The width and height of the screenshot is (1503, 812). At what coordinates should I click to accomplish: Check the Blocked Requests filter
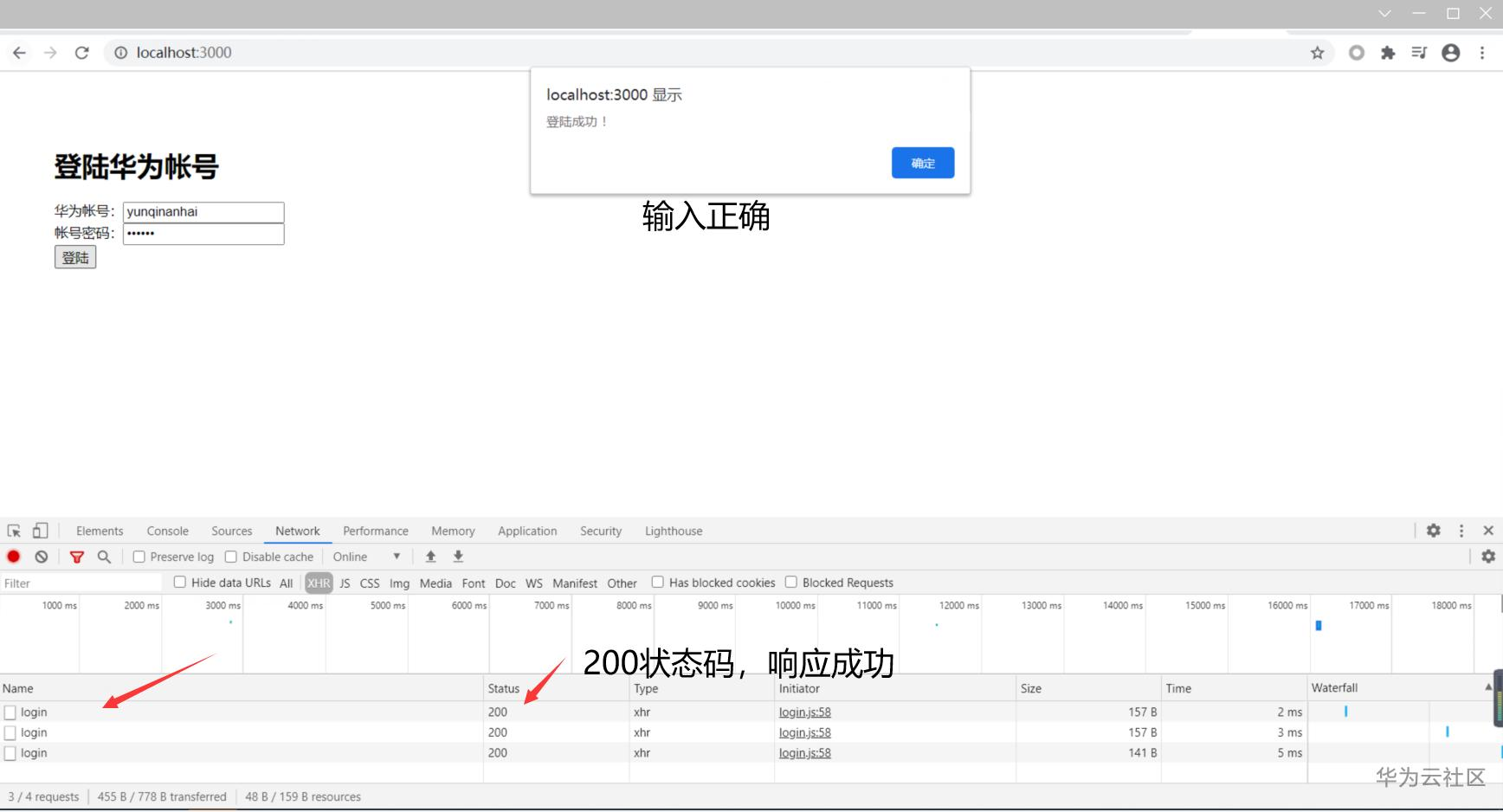(791, 583)
